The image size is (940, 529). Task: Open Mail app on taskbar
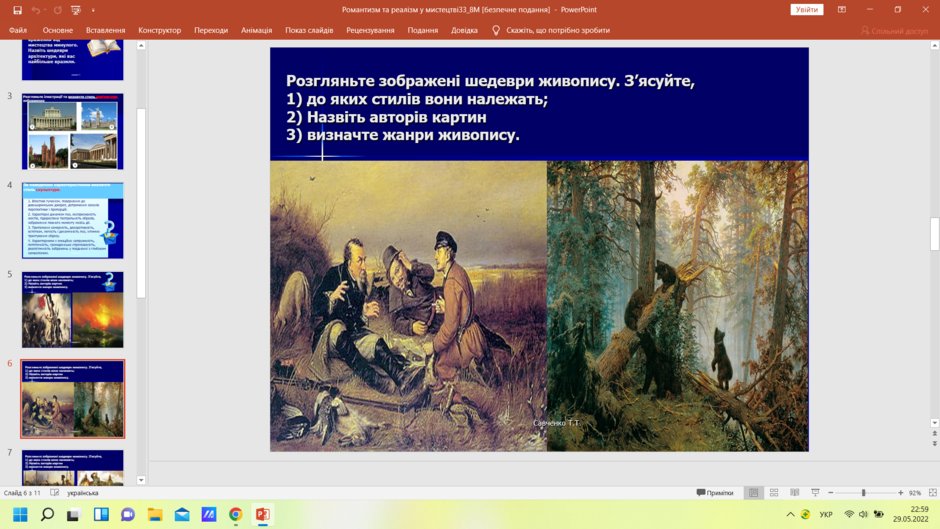click(182, 515)
